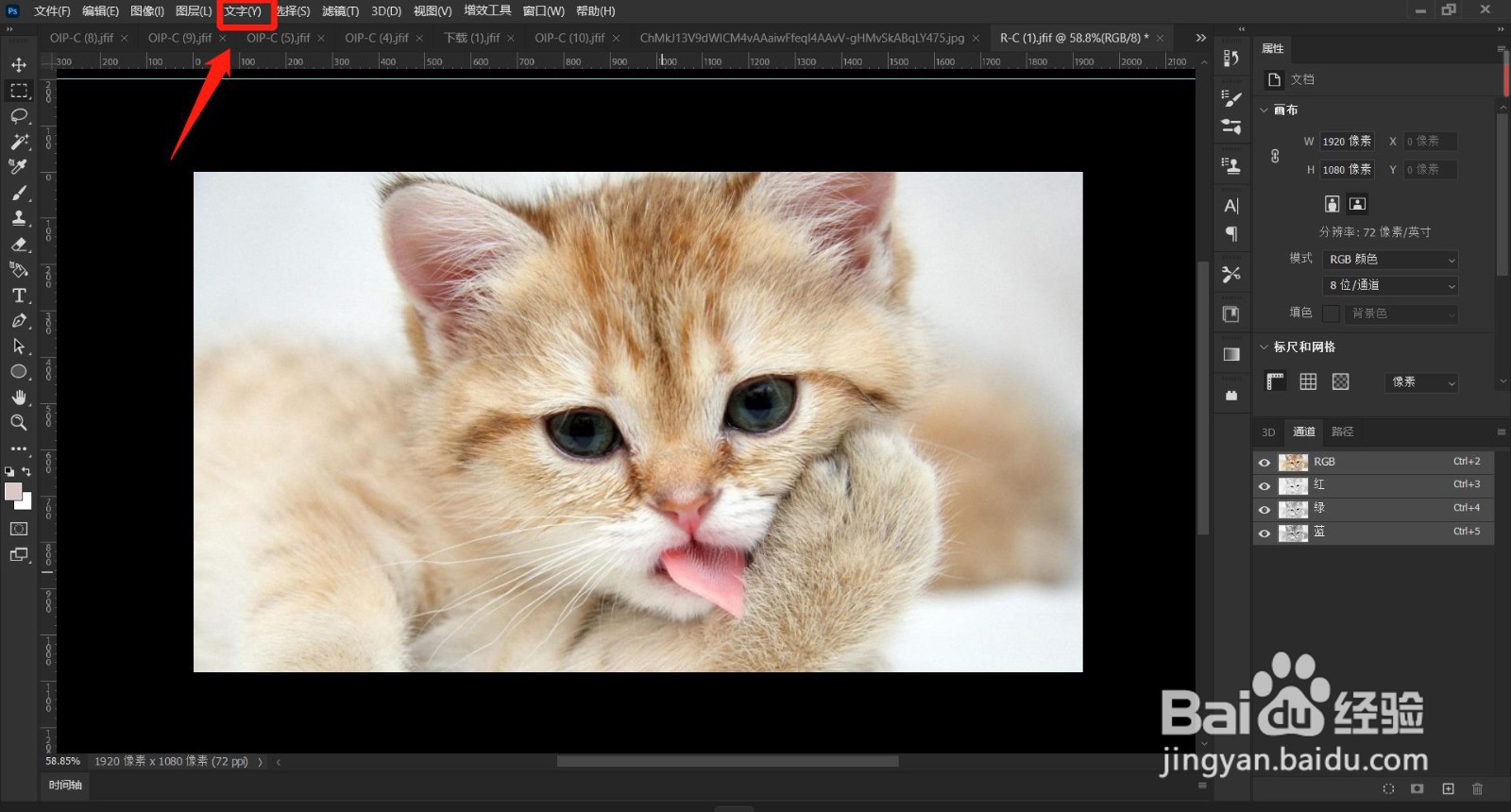Select the Rectangular Marquee tool
The image size is (1511, 812).
(x=19, y=91)
